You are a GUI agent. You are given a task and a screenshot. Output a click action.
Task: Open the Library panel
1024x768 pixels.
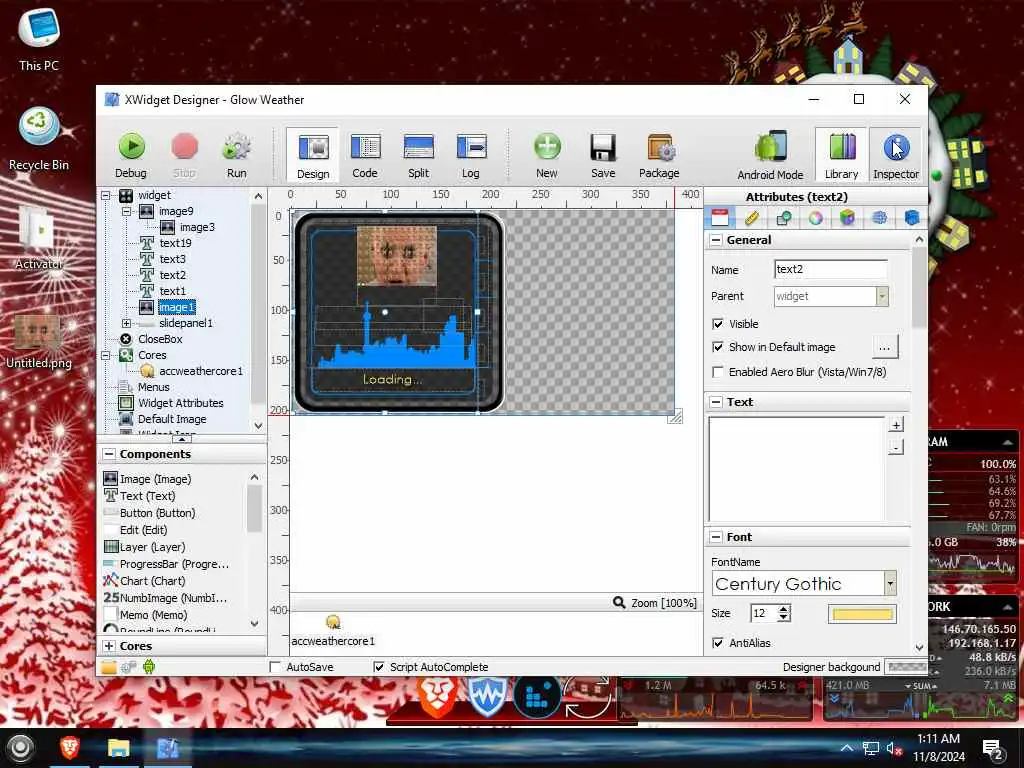click(841, 155)
